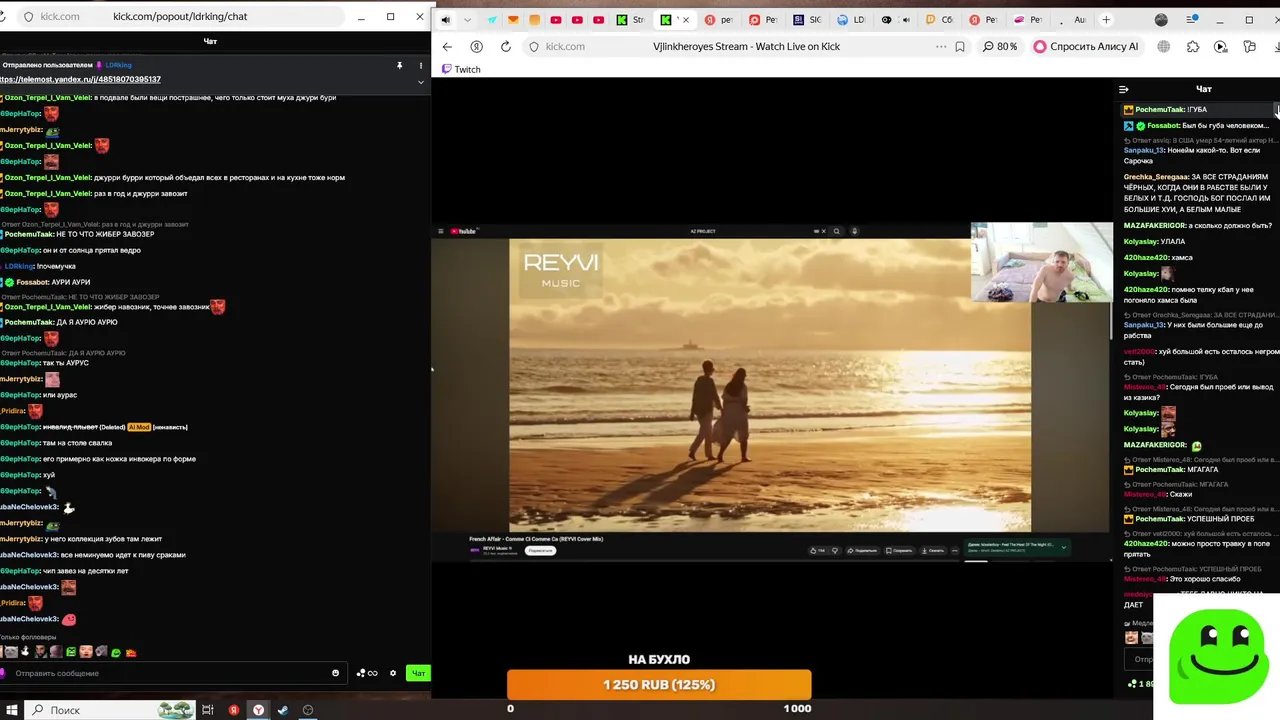The image size is (1280, 720).
Task: Click the YouTube search icon inside the stream
Action: click(837, 231)
